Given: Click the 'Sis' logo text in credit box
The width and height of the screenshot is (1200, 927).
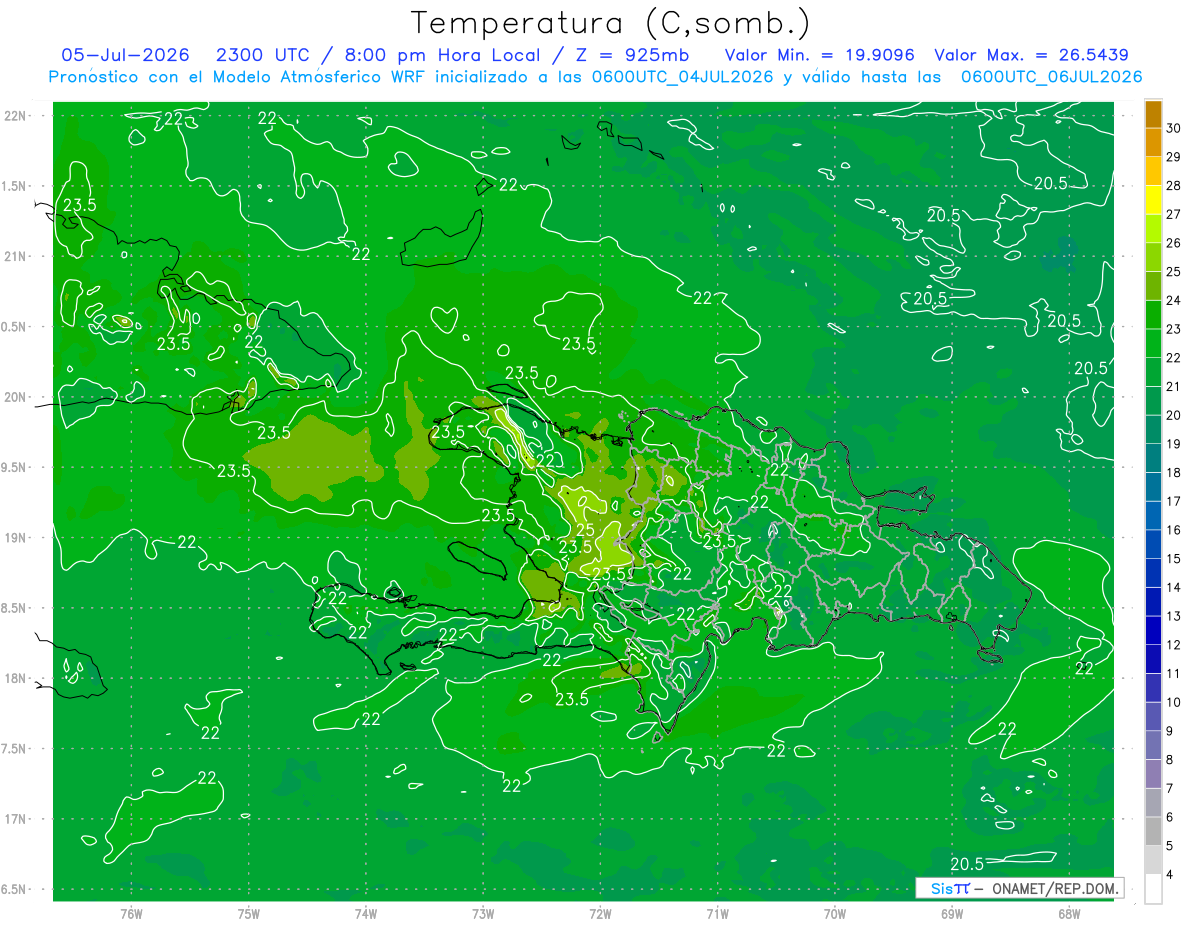Looking at the screenshot, I should point(941,888).
